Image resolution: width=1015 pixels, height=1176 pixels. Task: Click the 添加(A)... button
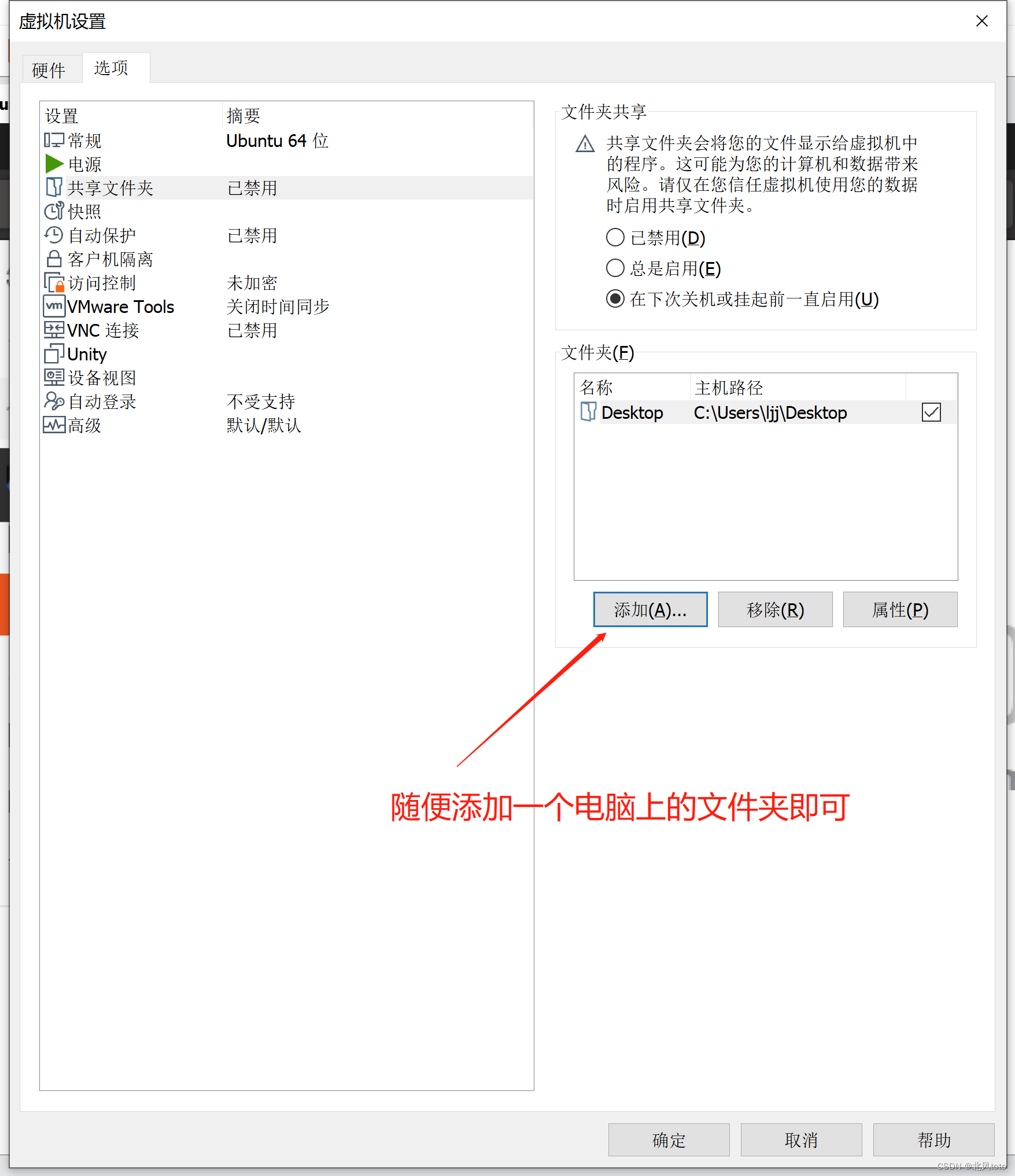pos(650,609)
